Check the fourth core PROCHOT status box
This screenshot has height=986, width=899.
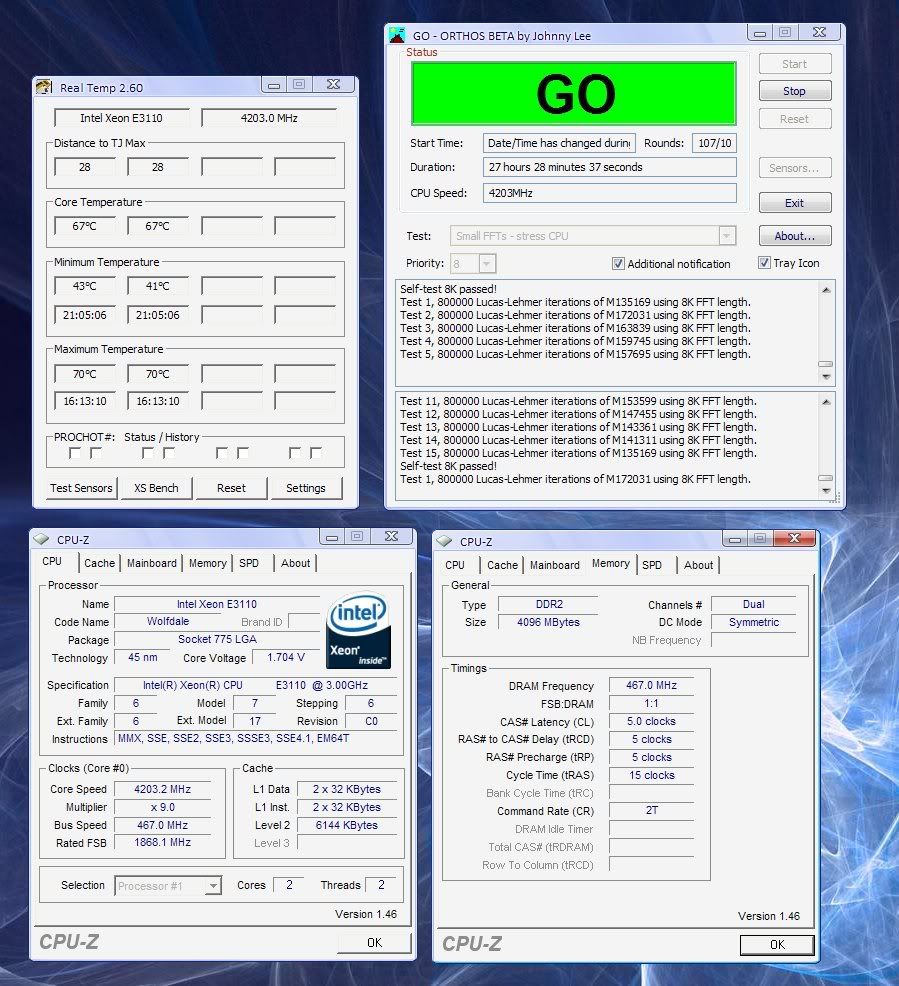[294, 453]
